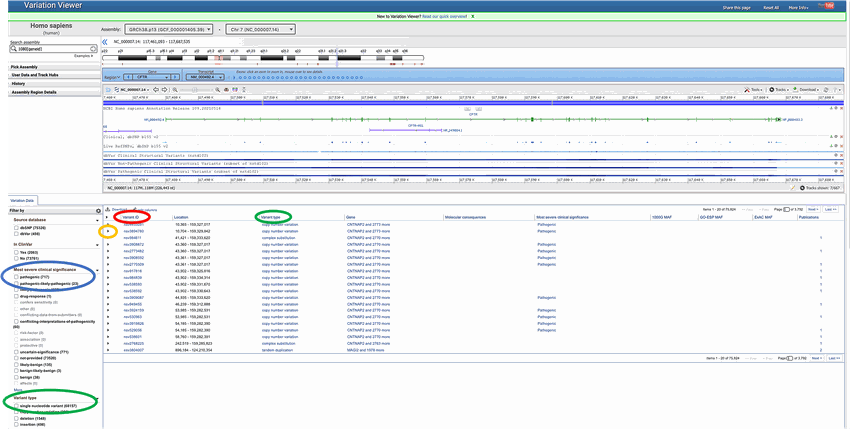850x429 pixels.
Task: Open the Region dropdown in the blue bar
Action: tap(112, 78)
